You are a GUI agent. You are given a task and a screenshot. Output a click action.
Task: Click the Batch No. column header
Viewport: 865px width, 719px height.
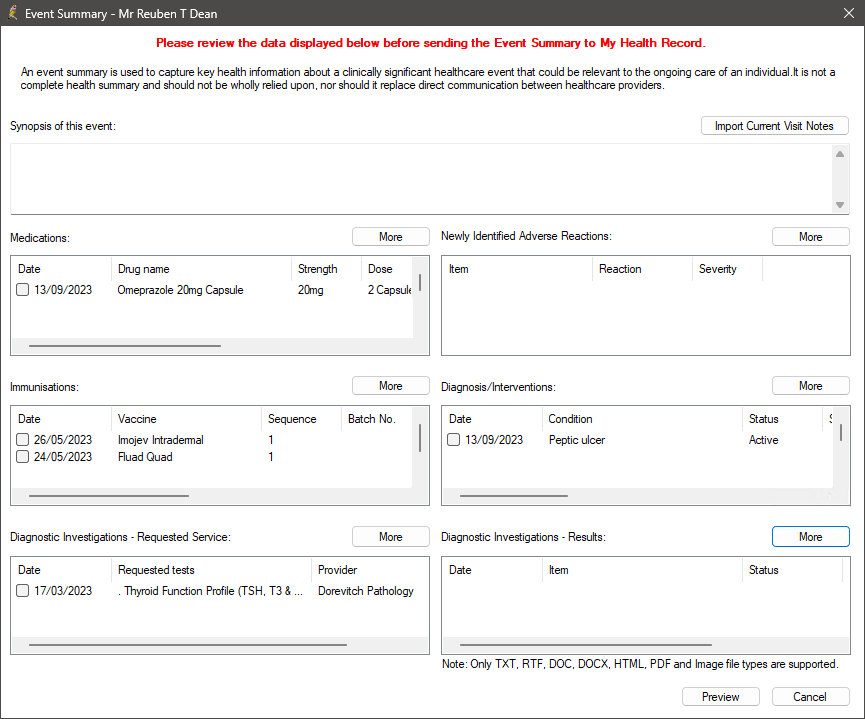tap(377, 419)
